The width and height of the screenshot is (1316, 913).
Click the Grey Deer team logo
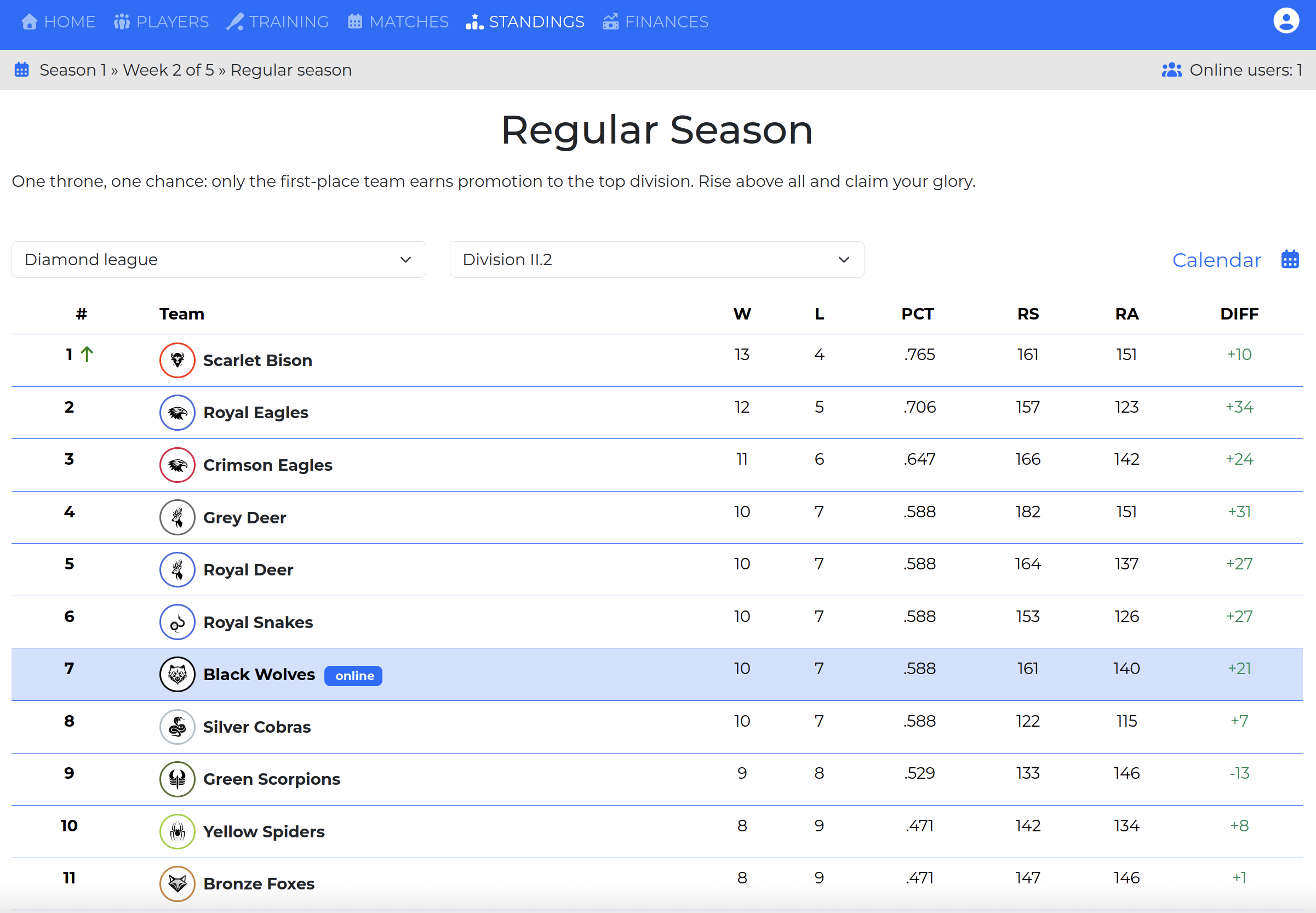click(178, 517)
